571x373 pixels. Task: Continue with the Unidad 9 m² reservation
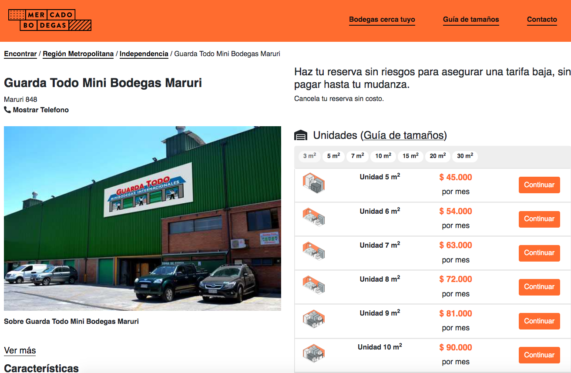click(x=539, y=321)
